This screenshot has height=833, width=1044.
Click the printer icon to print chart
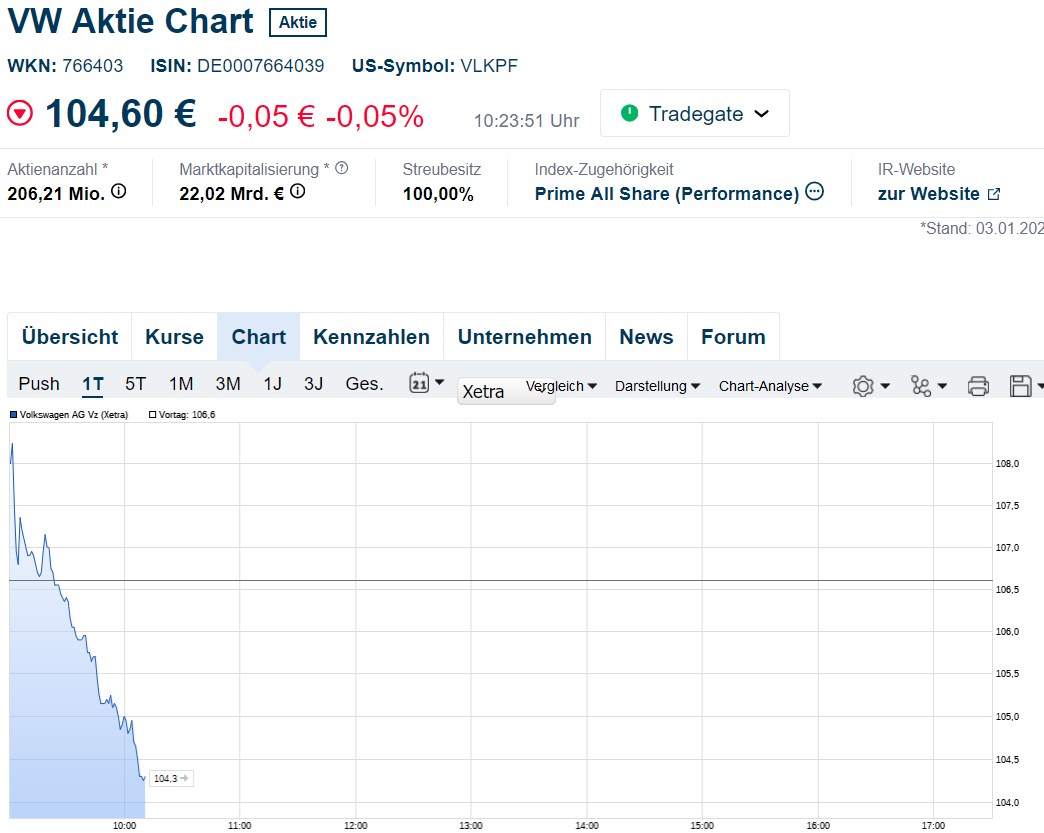pos(978,386)
